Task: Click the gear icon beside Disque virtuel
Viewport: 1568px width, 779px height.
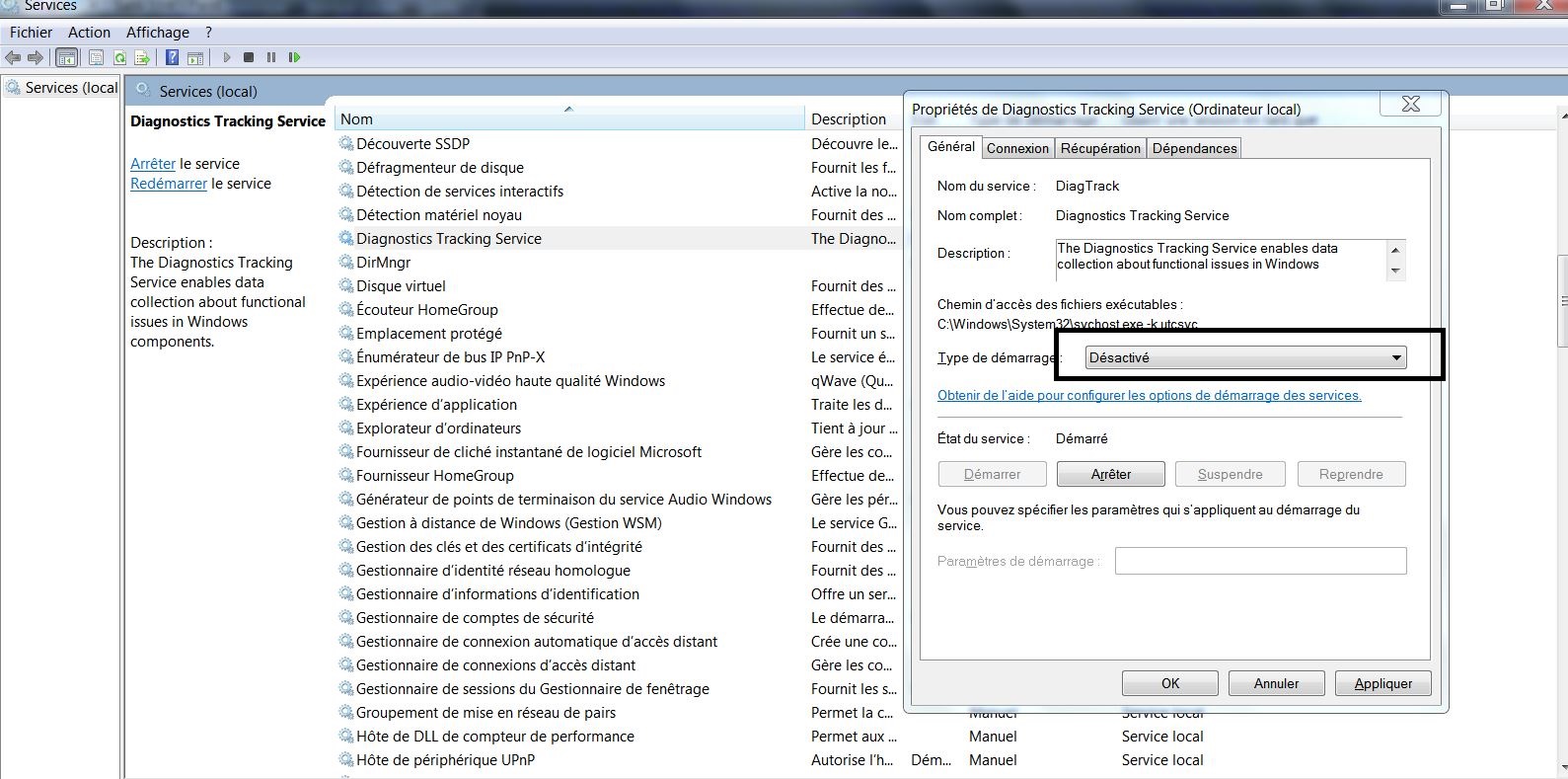Action: click(x=346, y=285)
